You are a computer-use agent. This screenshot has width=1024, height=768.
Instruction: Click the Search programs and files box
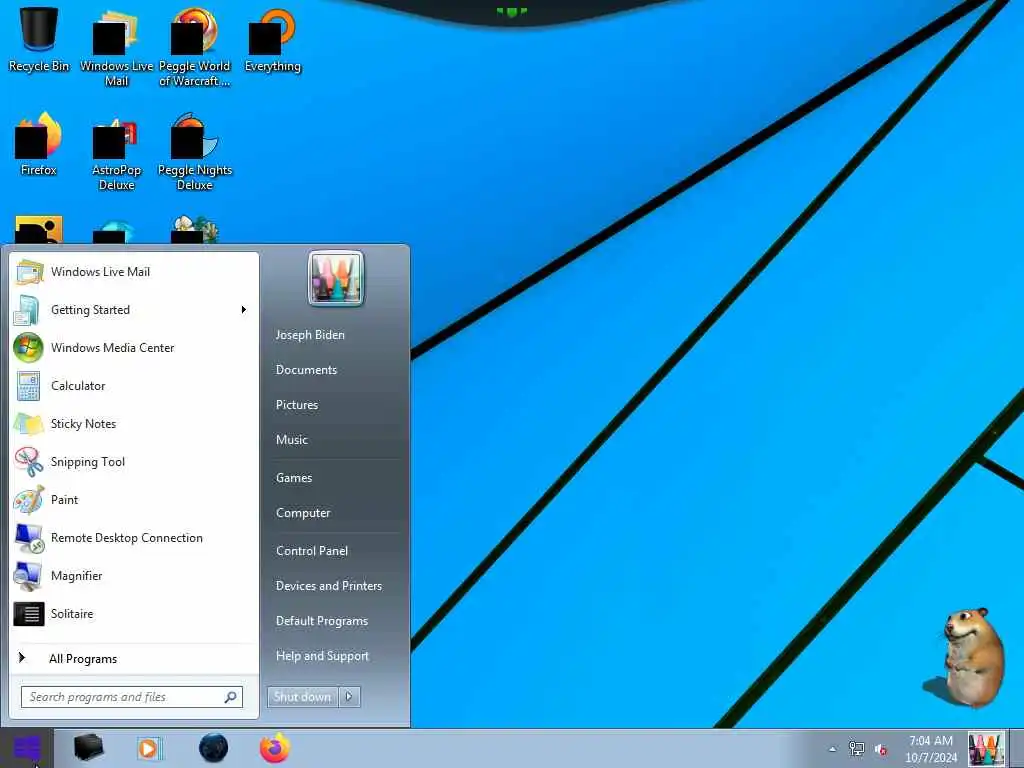coord(132,697)
